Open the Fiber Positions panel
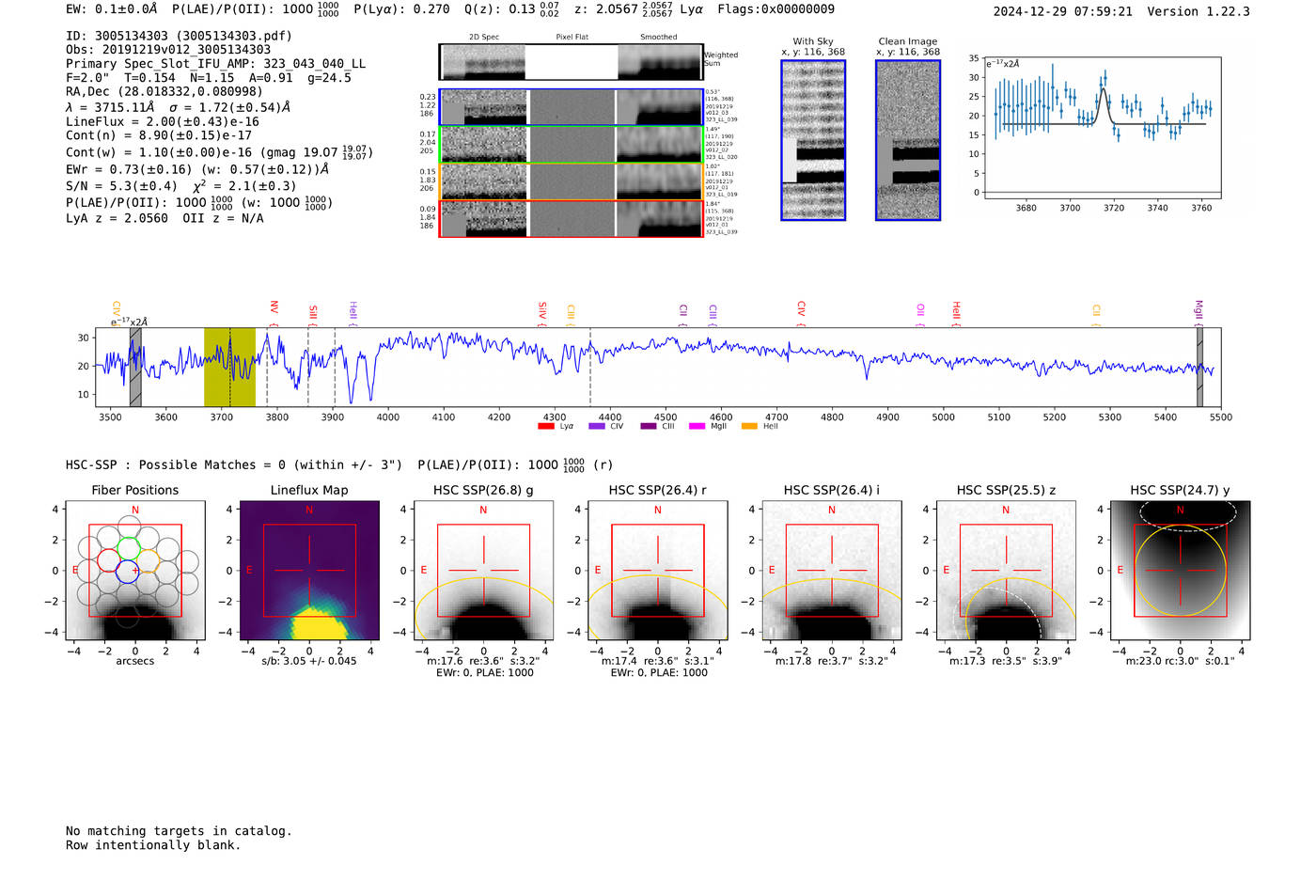The height and width of the screenshot is (896, 1316). point(135,570)
